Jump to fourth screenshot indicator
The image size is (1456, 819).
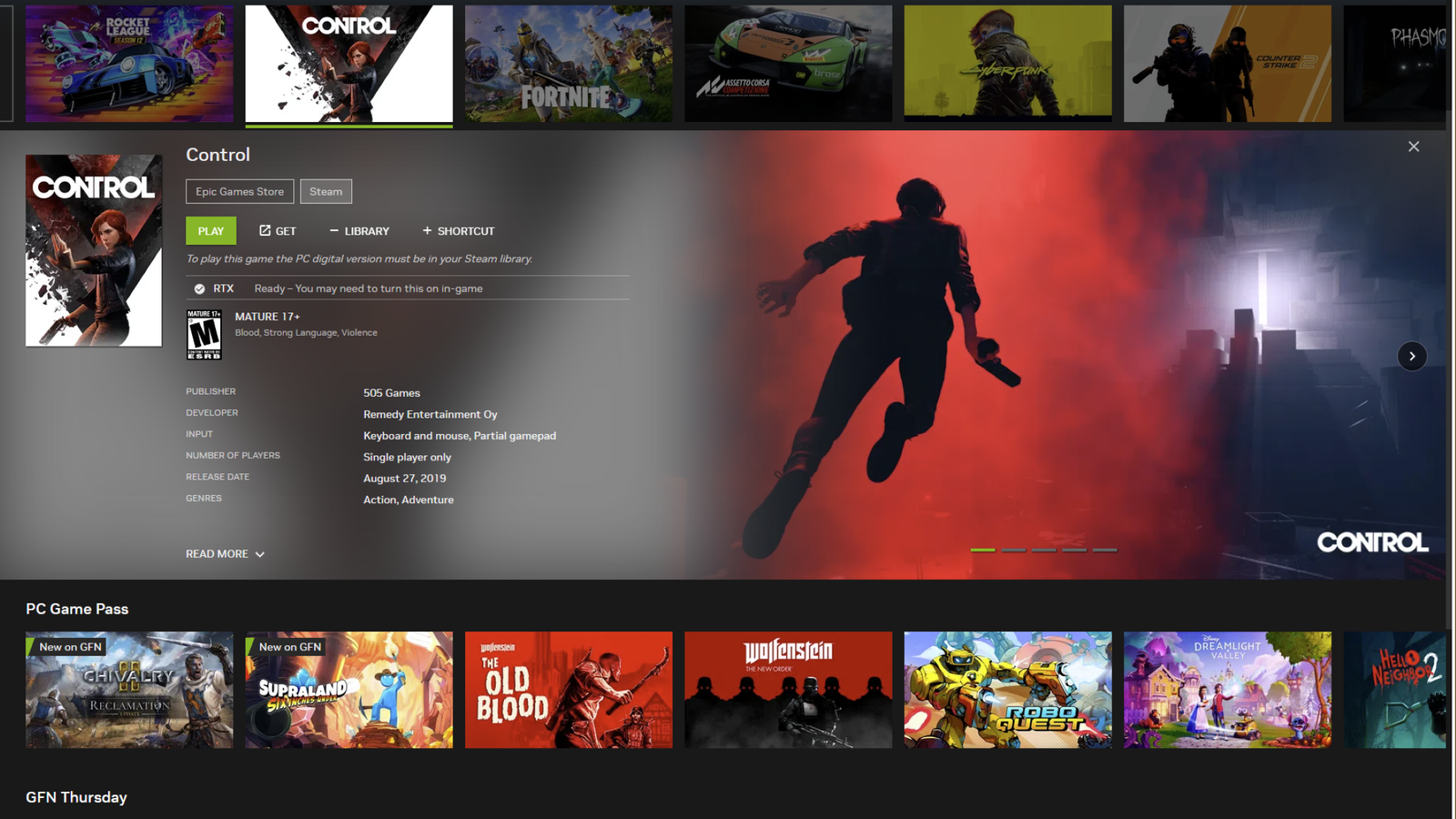[x=1074, y=550]
